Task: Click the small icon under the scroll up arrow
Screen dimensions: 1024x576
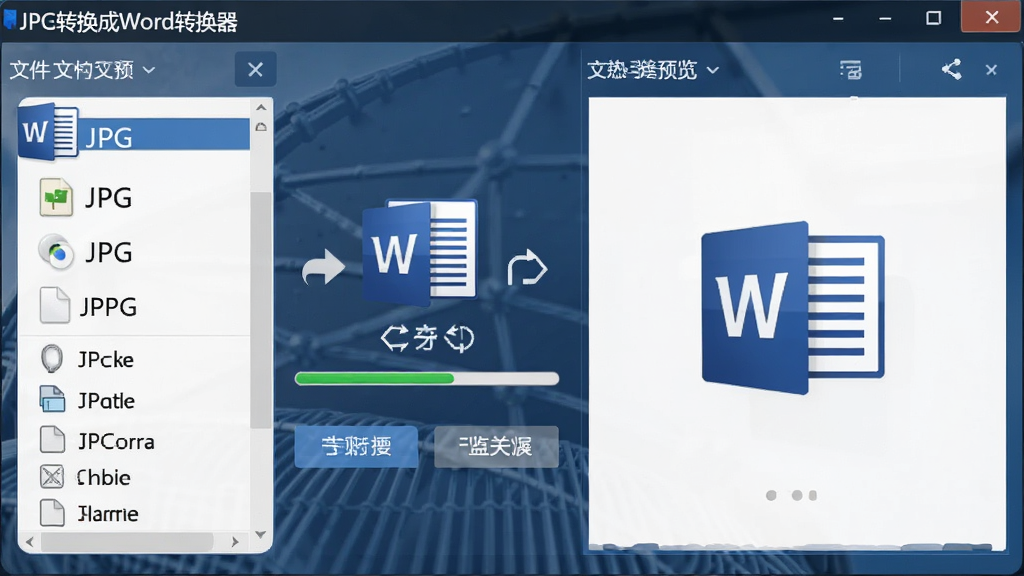Action: point(261,127)
